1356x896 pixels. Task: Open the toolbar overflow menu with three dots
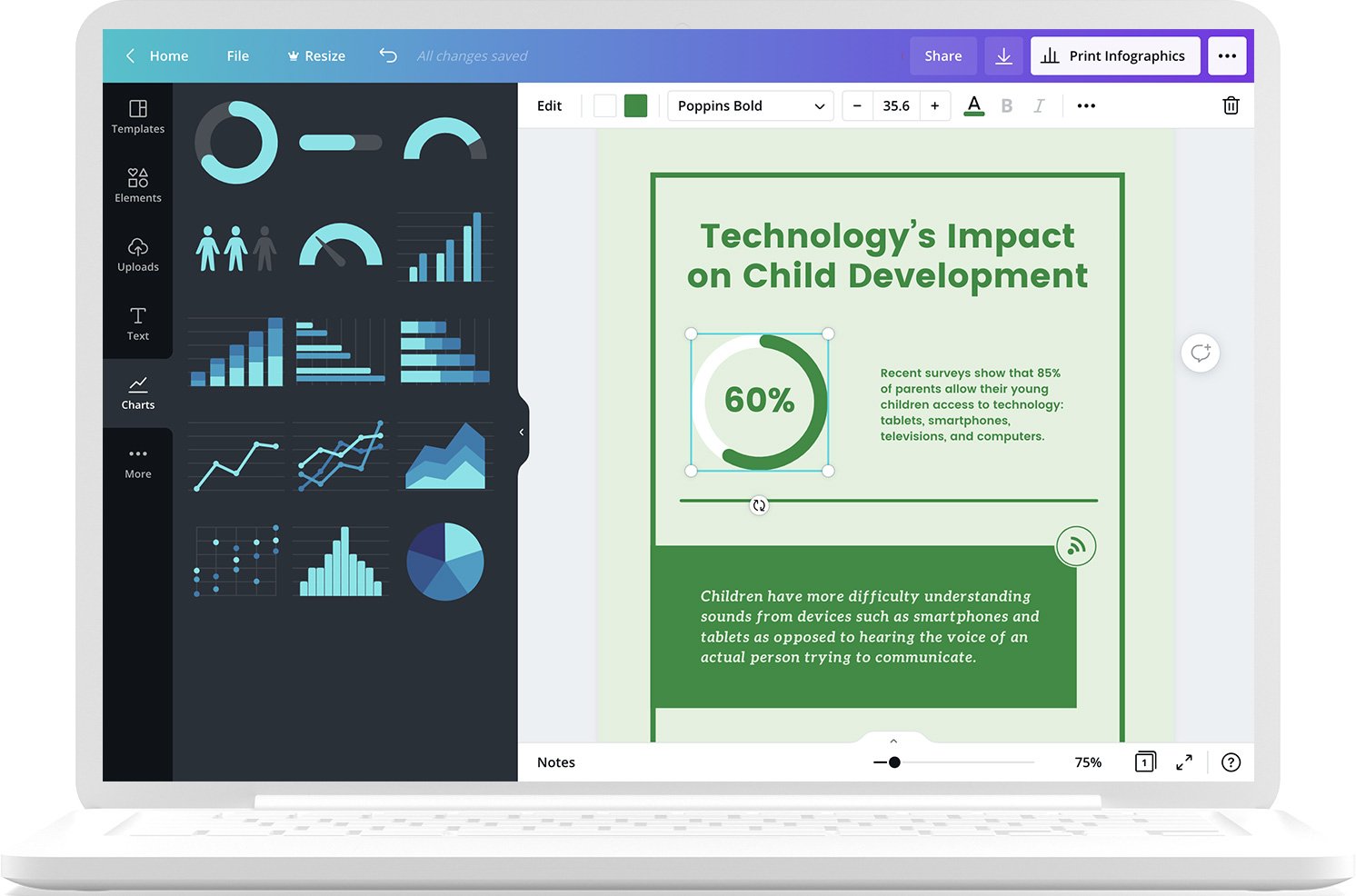[x=1085, y=105]
